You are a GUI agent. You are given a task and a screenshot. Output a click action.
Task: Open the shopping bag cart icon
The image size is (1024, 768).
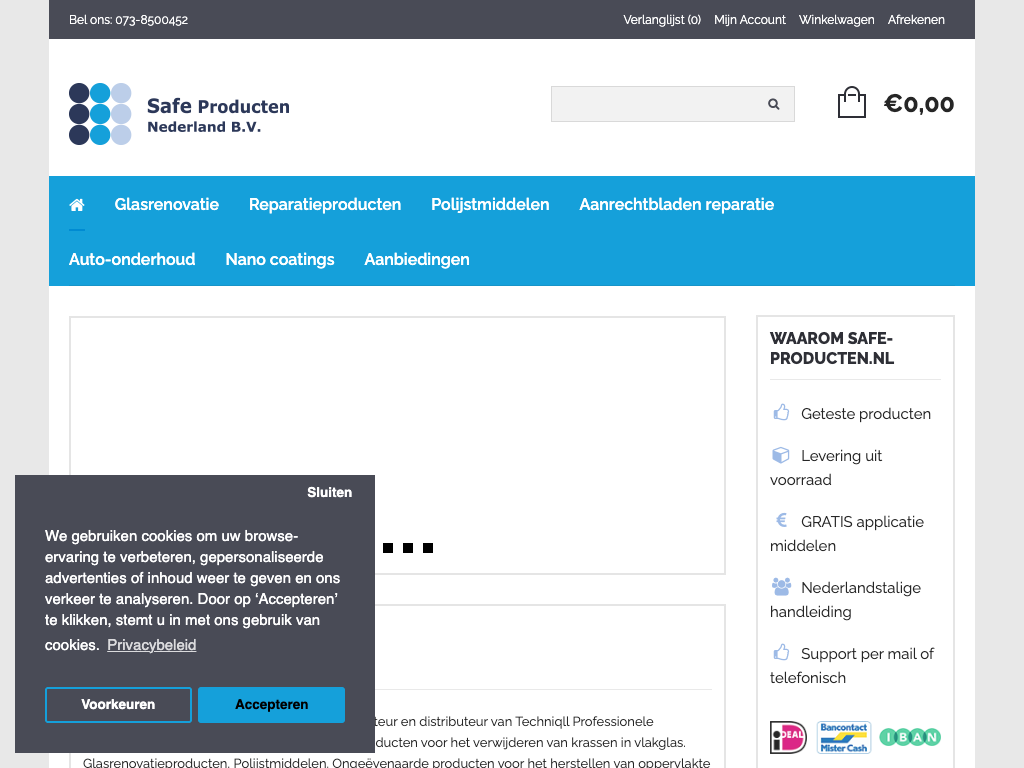pos(851,103)
